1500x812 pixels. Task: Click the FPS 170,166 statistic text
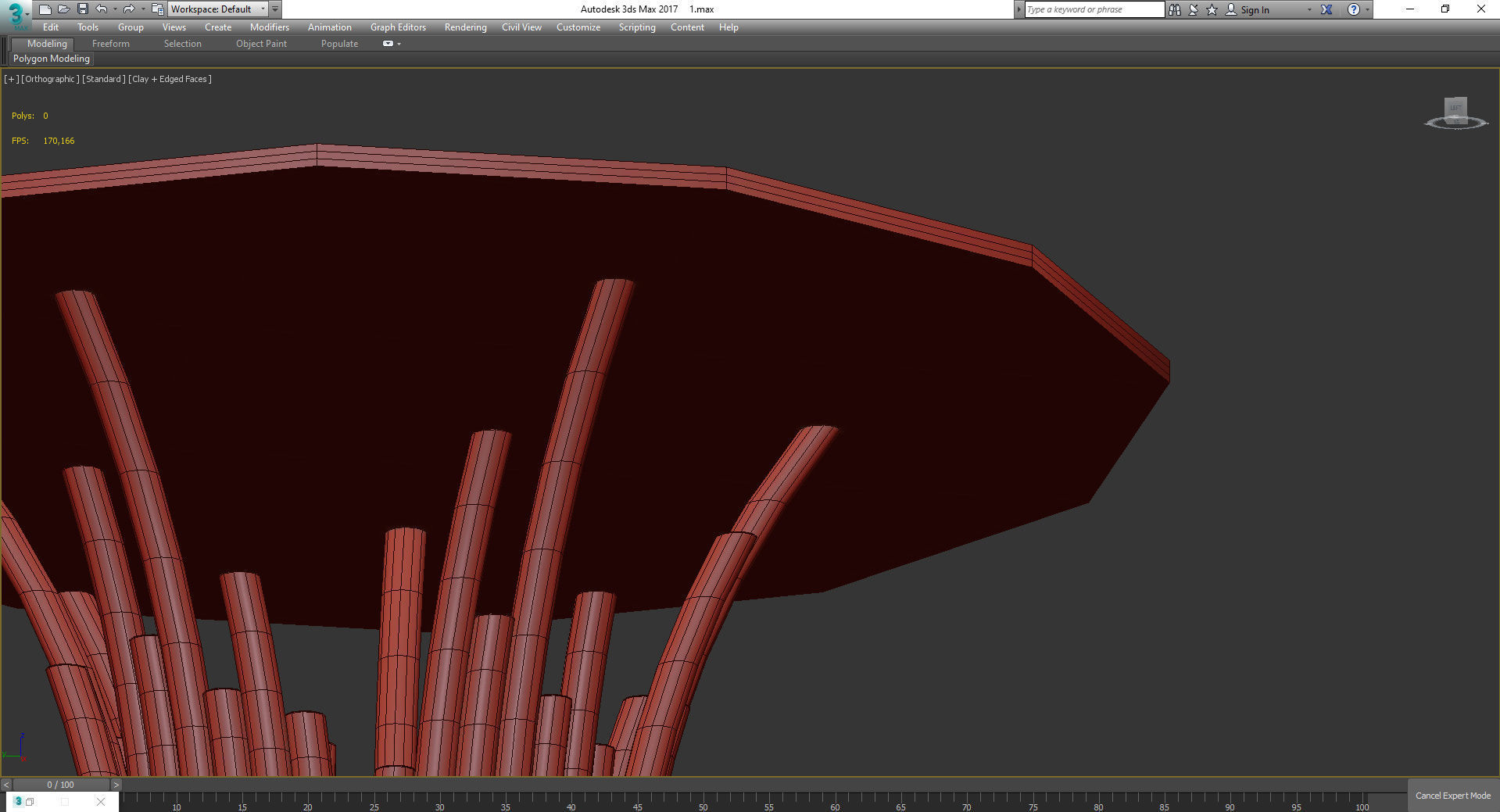[x=43, y=141]
